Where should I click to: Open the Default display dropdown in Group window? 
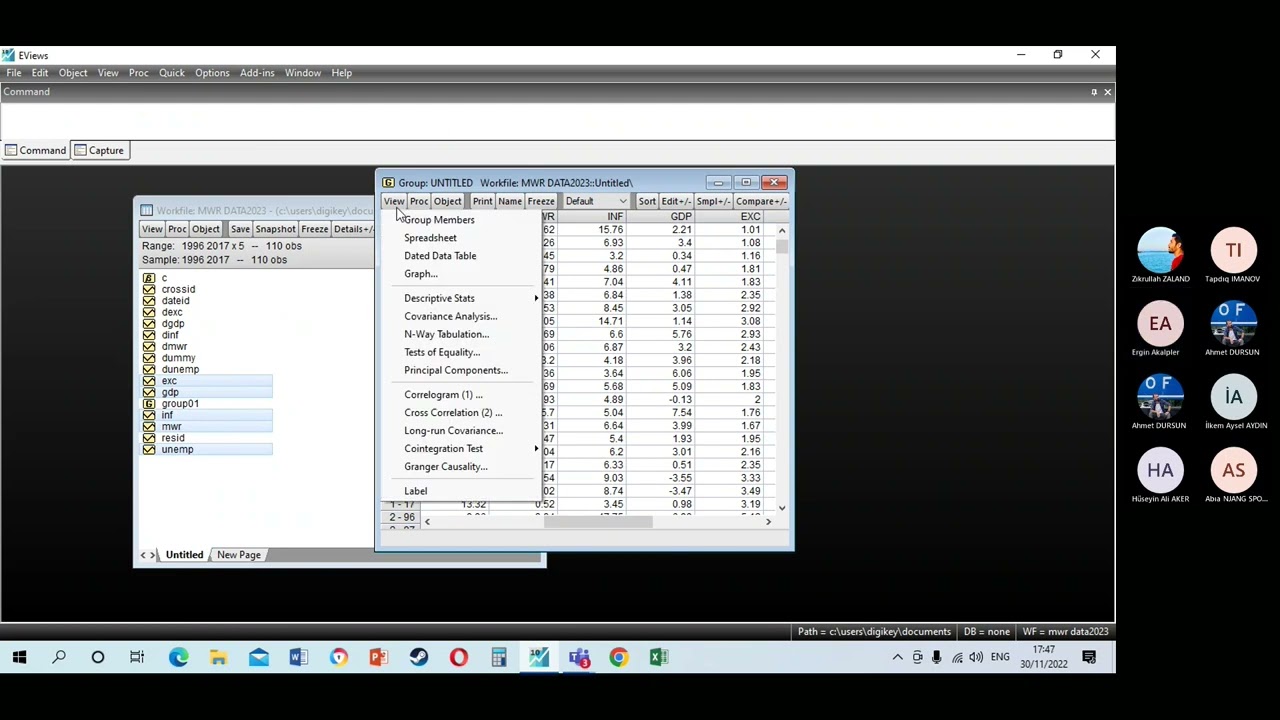596,201
